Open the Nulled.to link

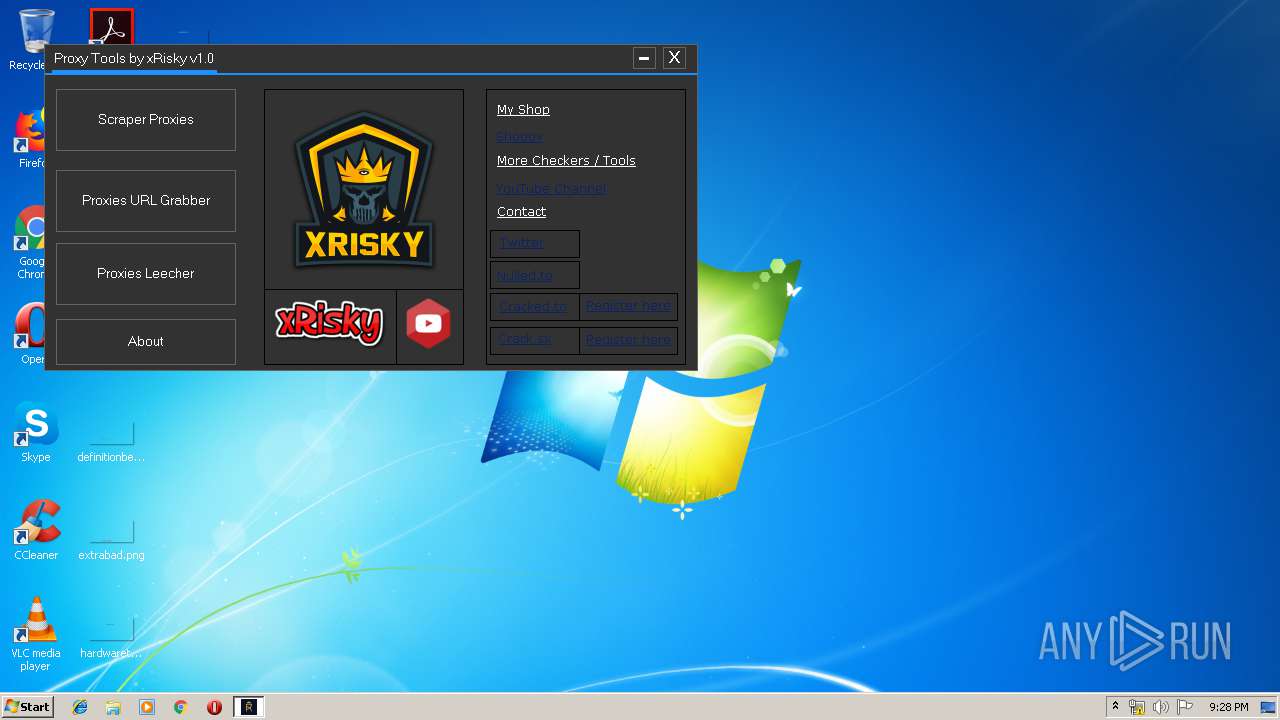[525, 275]
